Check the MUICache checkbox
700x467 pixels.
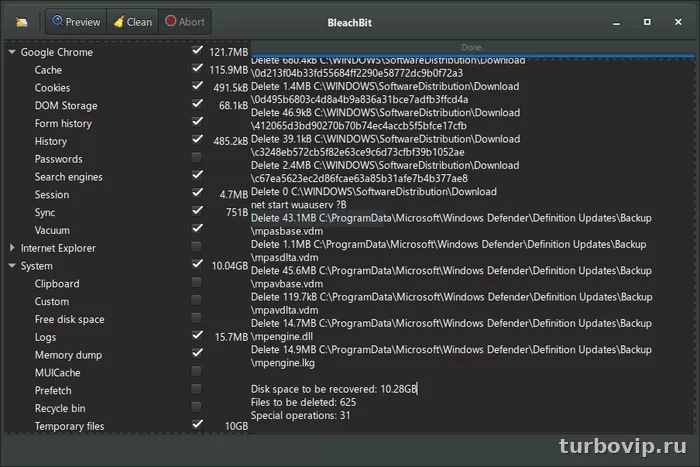pyautogui.click(x=196, y=371)
